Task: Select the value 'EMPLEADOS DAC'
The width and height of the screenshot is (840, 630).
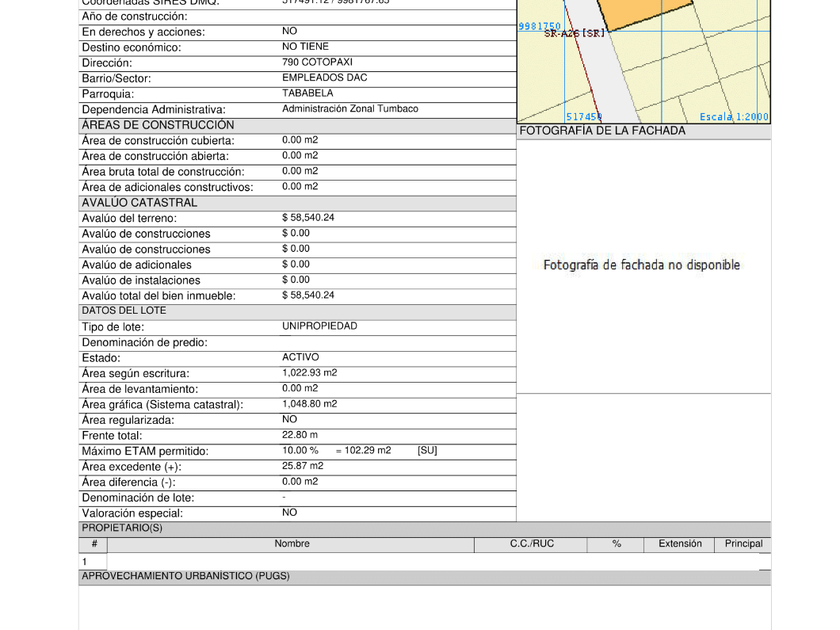Action: click(x=325, y=78)
